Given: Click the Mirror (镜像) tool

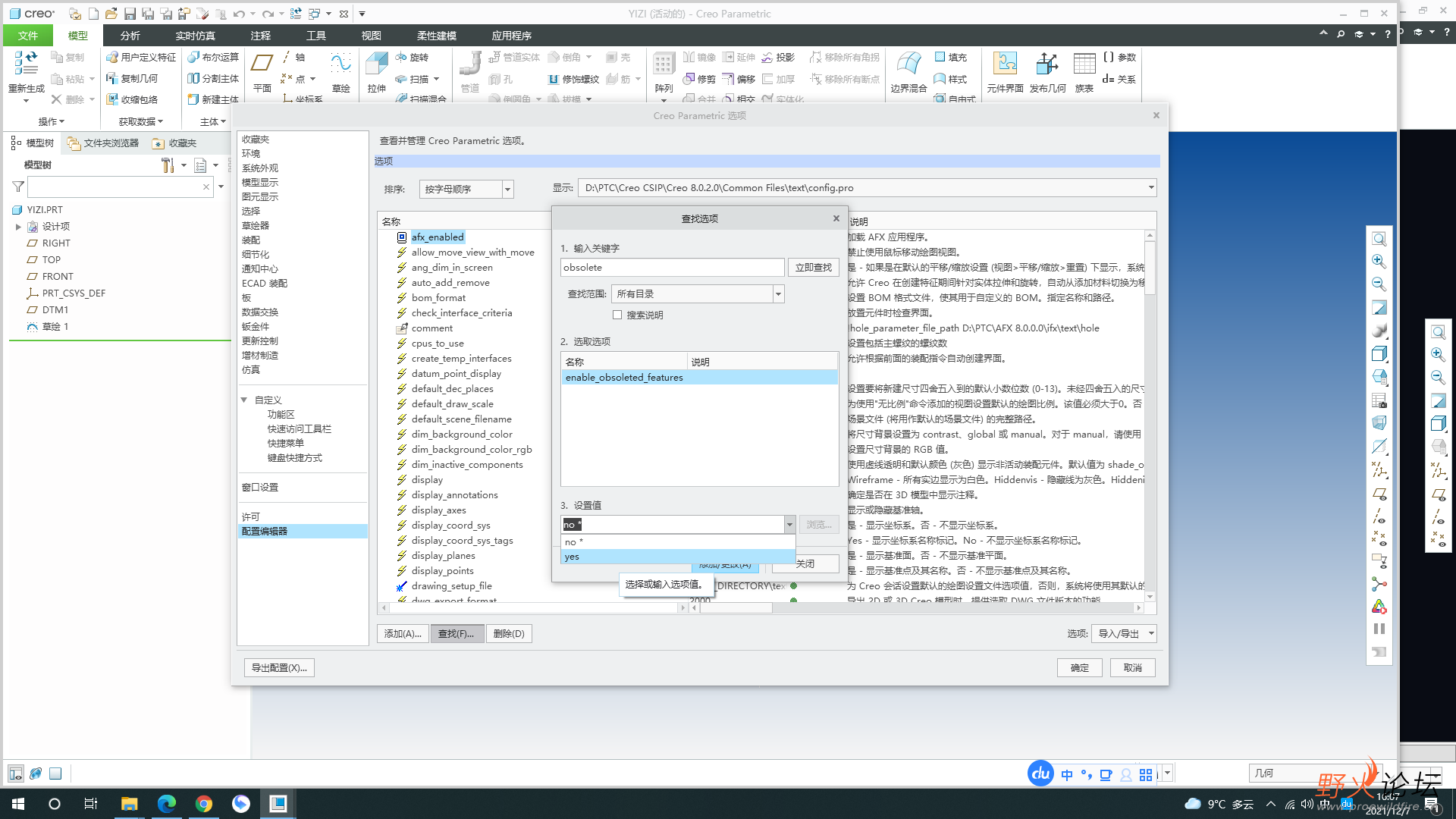Looking at the screenshot, I should click(x=699, y=58).
